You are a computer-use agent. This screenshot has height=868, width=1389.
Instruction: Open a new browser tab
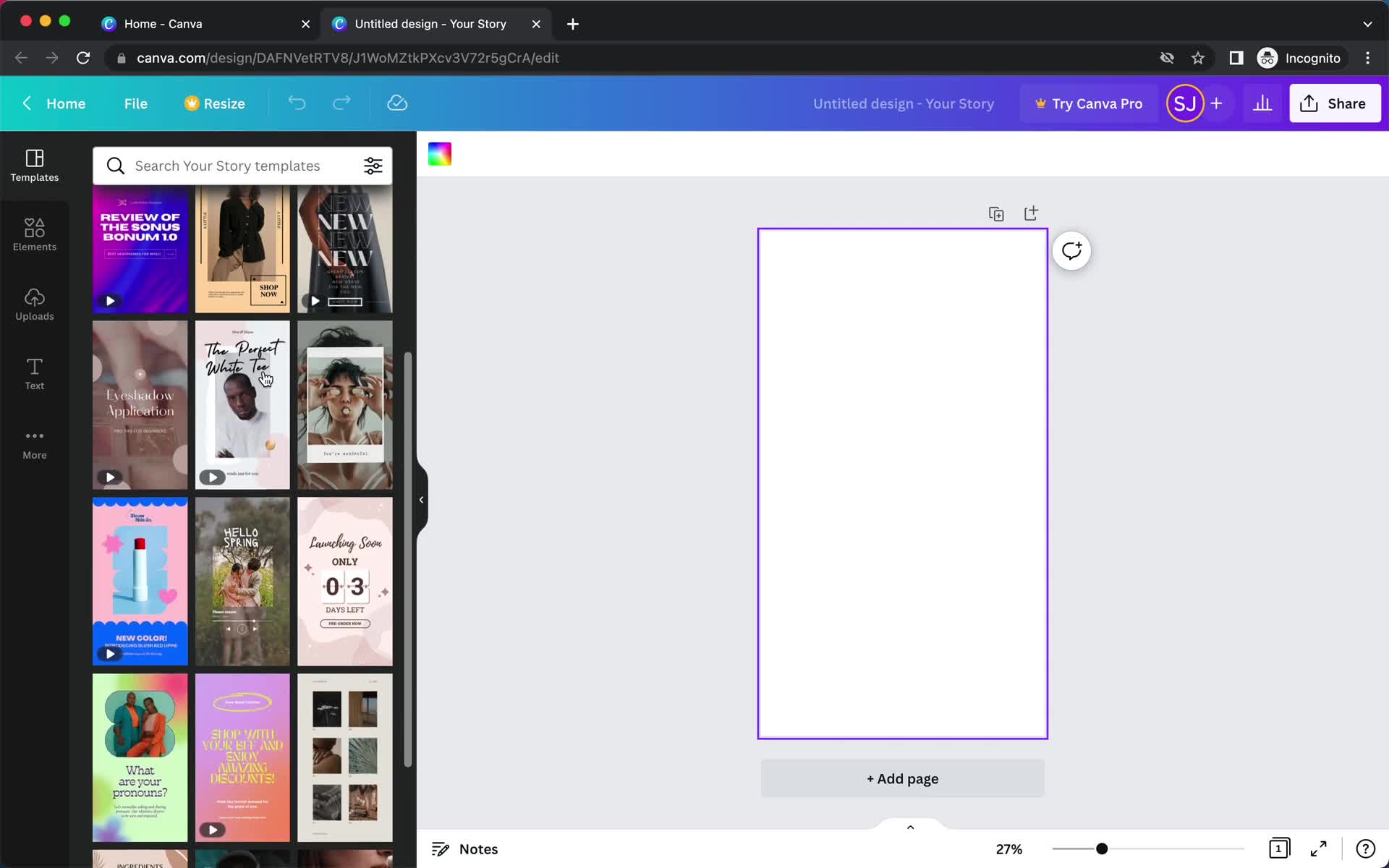pyautogui.click(x=573, y=24)
